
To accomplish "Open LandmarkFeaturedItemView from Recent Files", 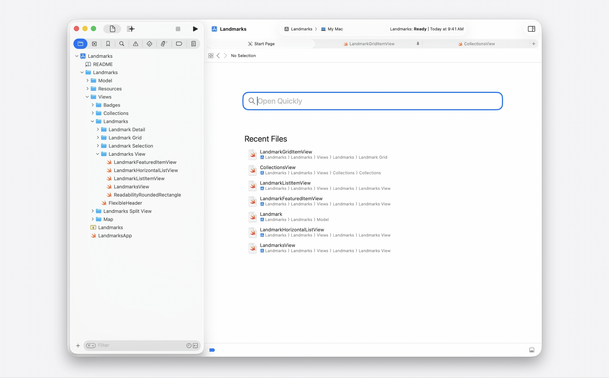I will coord(319,201).
